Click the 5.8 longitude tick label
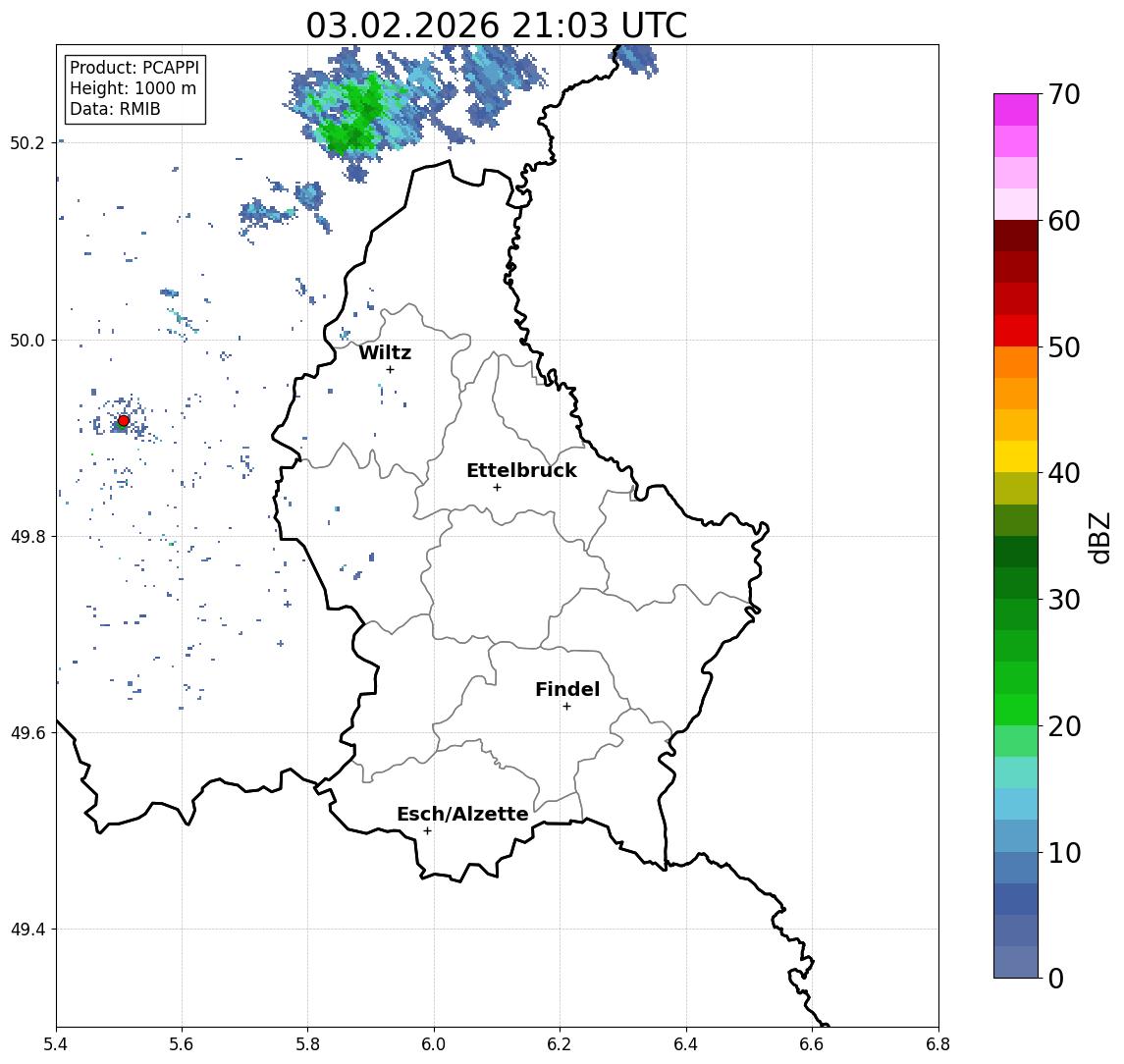This screenshot has height=1064, width=1124. coord(308,1044)
